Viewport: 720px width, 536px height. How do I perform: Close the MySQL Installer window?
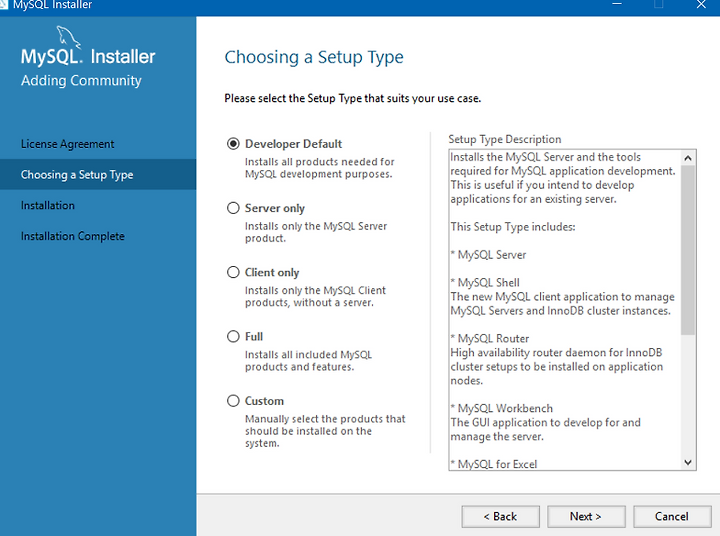click(x=701, y=5)
